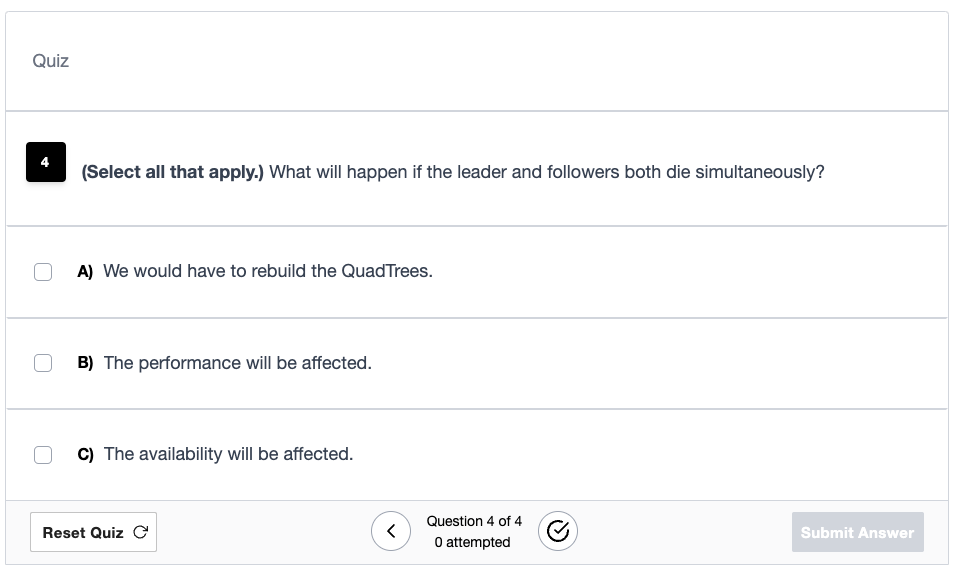Enable the option C checkbox
Screen dimensions: 957x573
pyautogui.click(x=43, y=455)
